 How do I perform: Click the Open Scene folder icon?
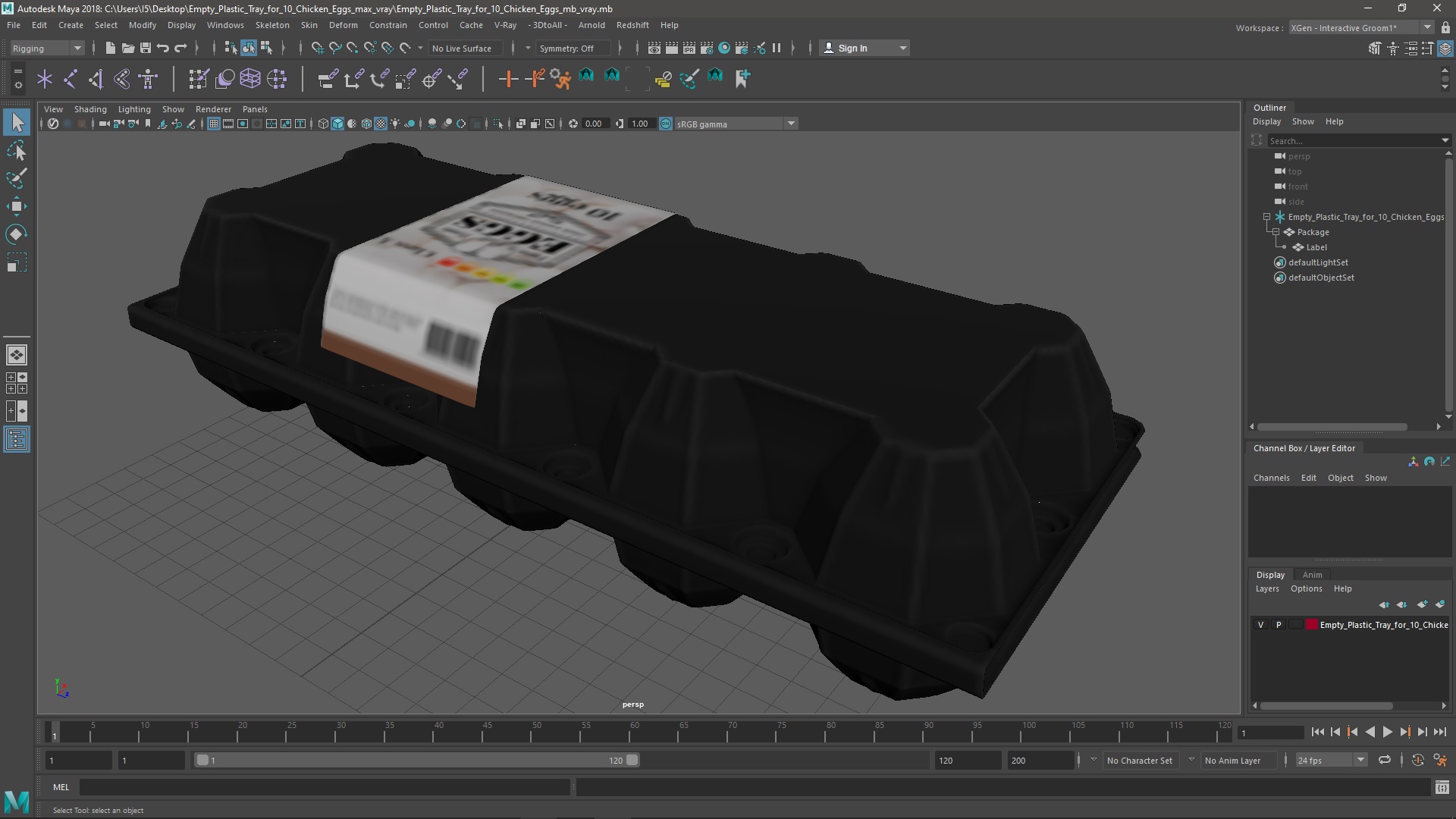point(127,48)
